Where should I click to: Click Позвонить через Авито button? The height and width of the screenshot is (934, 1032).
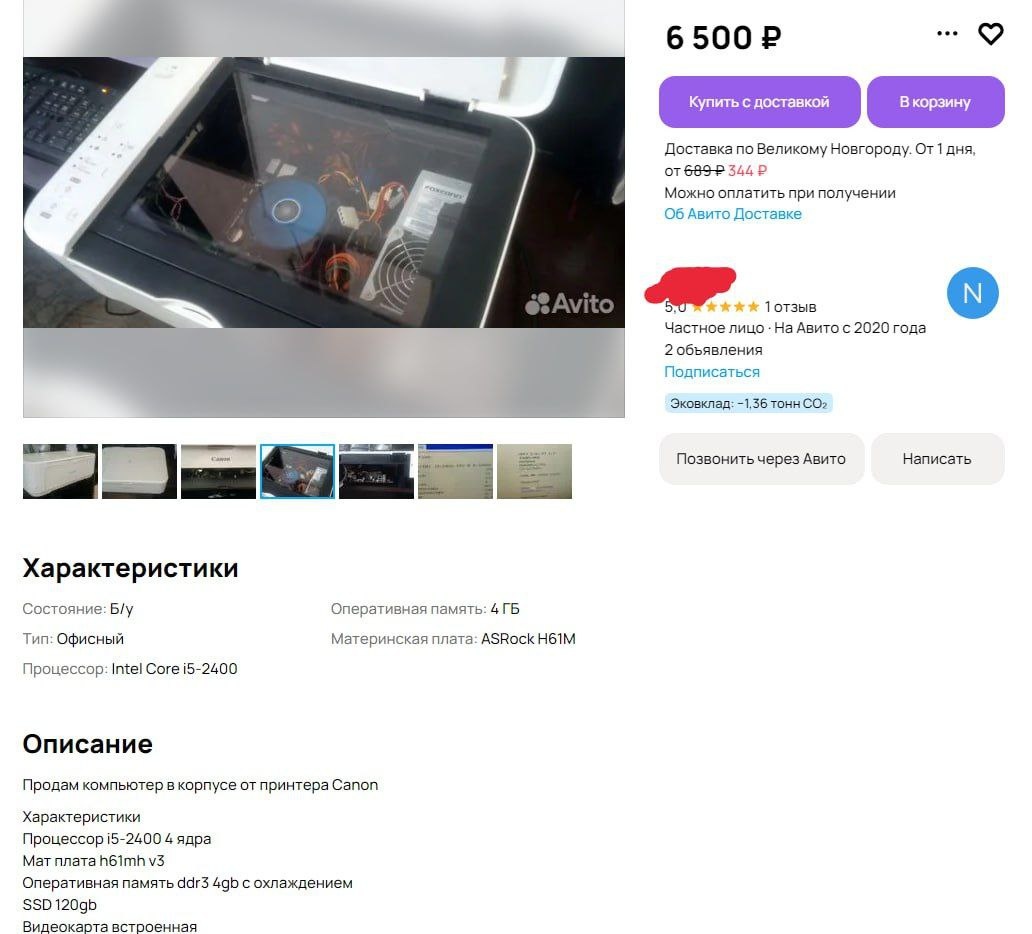click(x=761, y=459)
